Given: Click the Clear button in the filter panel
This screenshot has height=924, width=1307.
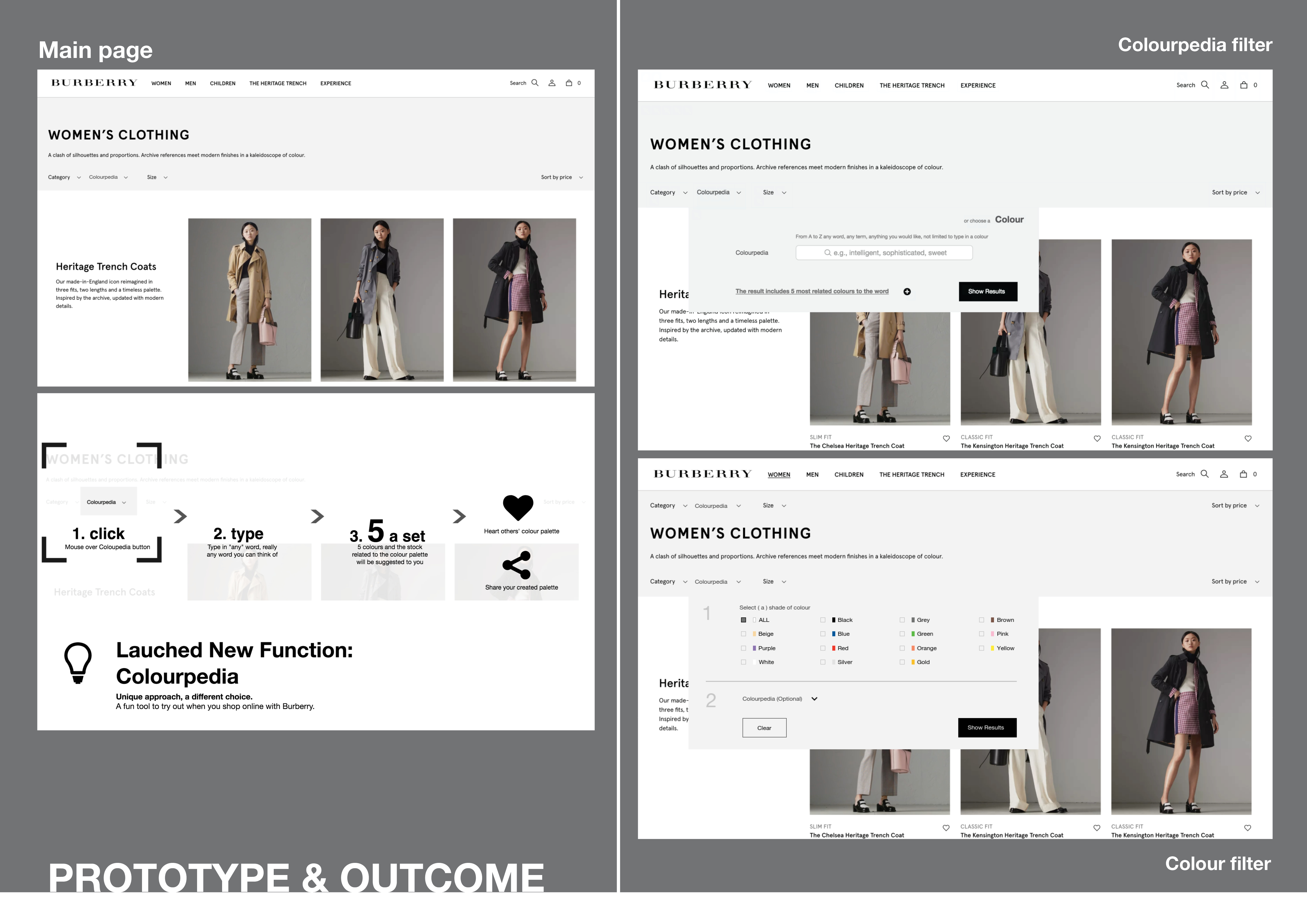Looking at the screenshot, I should [x=764, y=728].
